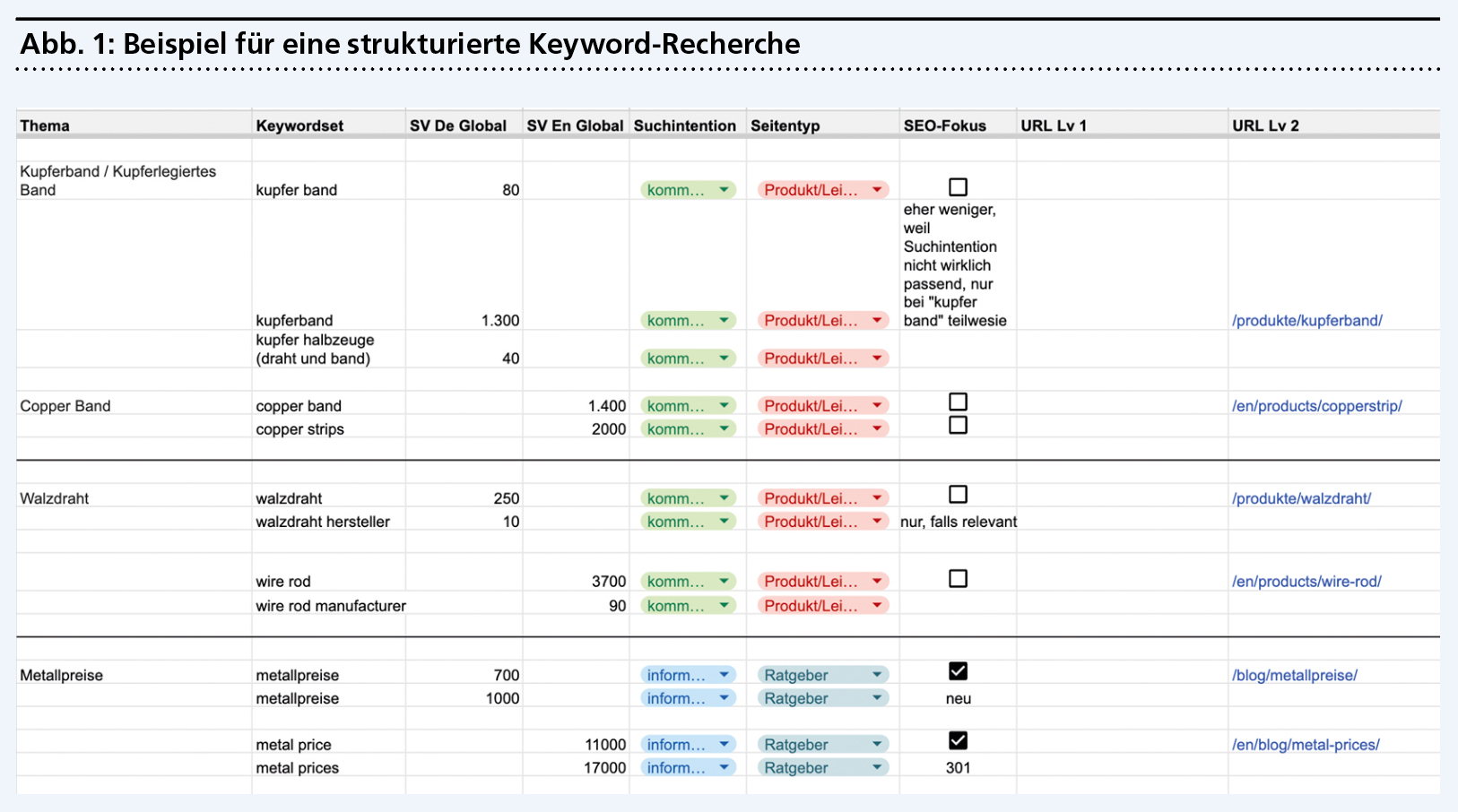Select the Keywordset column header
Screen dimensions: 1458x812
coord(299,126)
